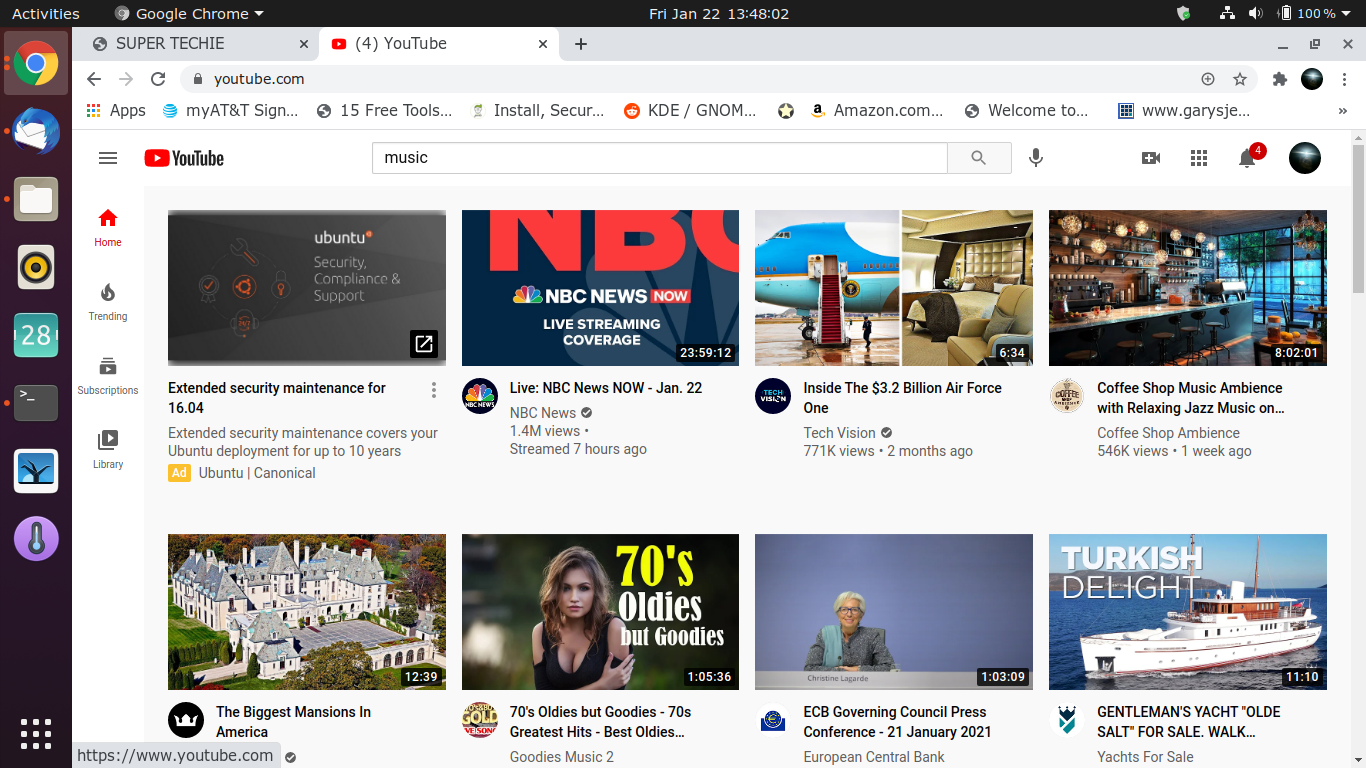Open the Apps bookmark
1366x768 pixels.
point(116,111)
